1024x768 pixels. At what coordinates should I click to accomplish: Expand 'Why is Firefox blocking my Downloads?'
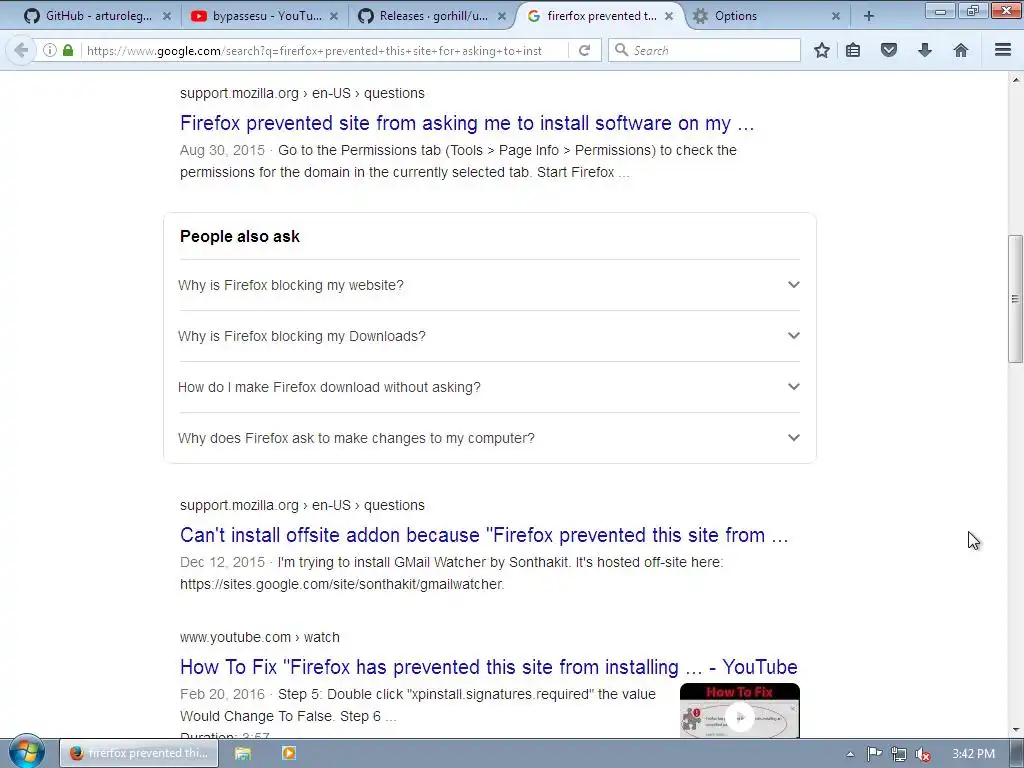(x=489, y=336)
